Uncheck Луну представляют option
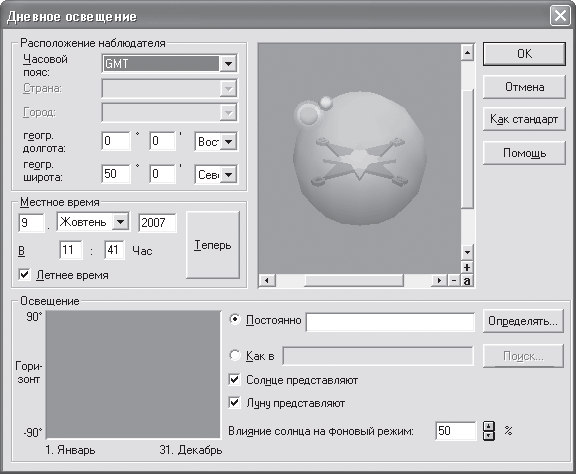576x474 pixels. point(234,403)
